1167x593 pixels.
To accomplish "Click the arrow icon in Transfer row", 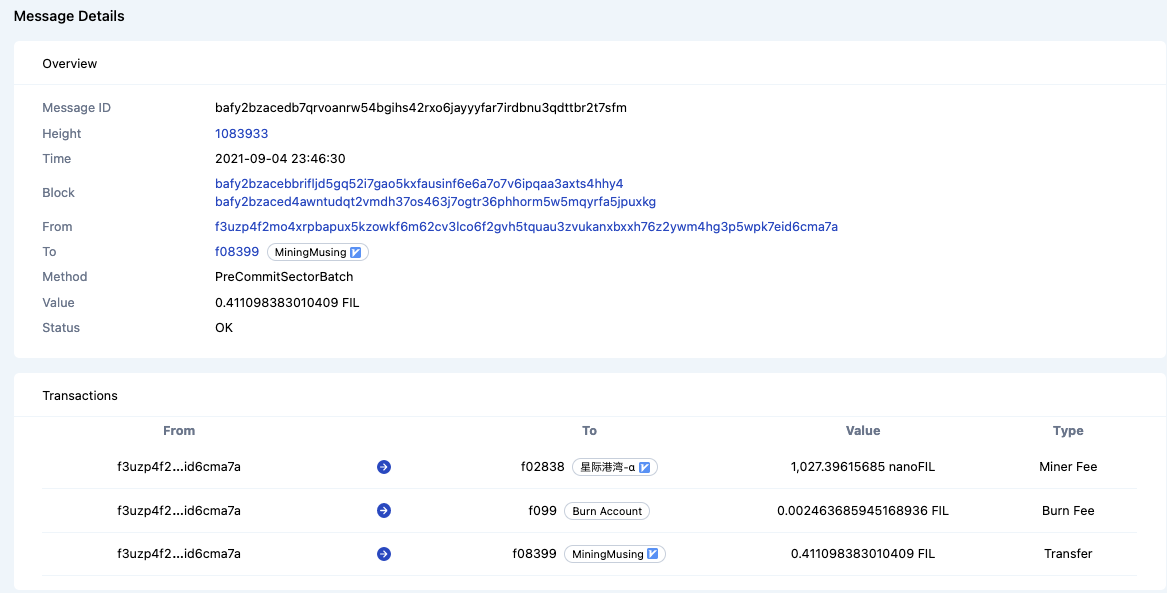I will click(384, 554).
